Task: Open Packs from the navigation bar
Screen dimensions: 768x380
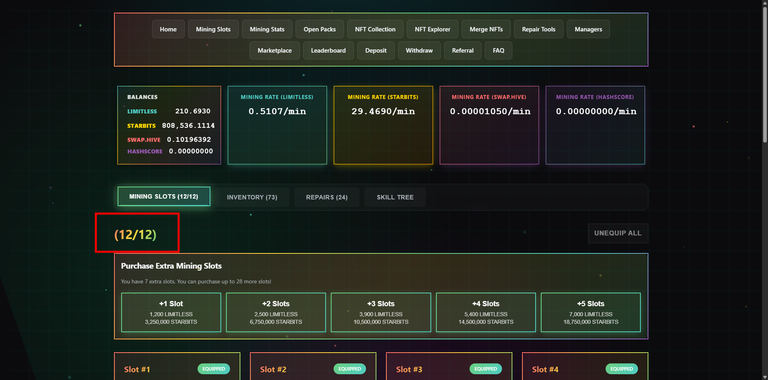Action: [x=319, y=29]
